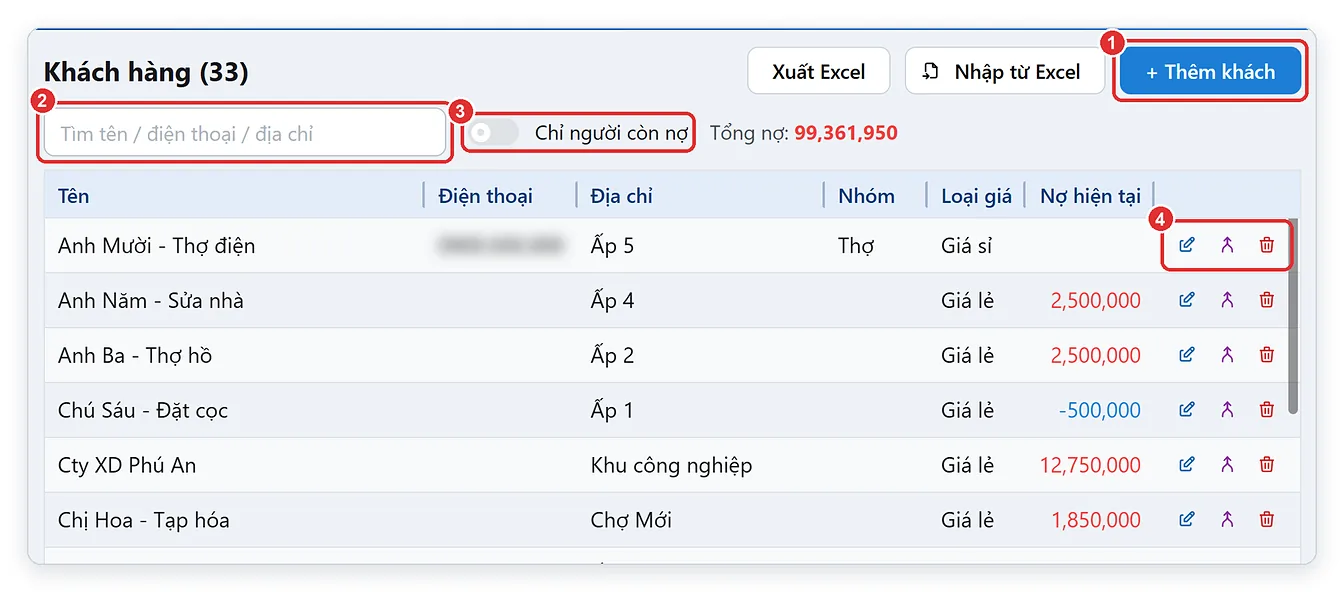Click the 1,850,000 debt value
Screen dimensions: 1344x592
[1096, 520]
